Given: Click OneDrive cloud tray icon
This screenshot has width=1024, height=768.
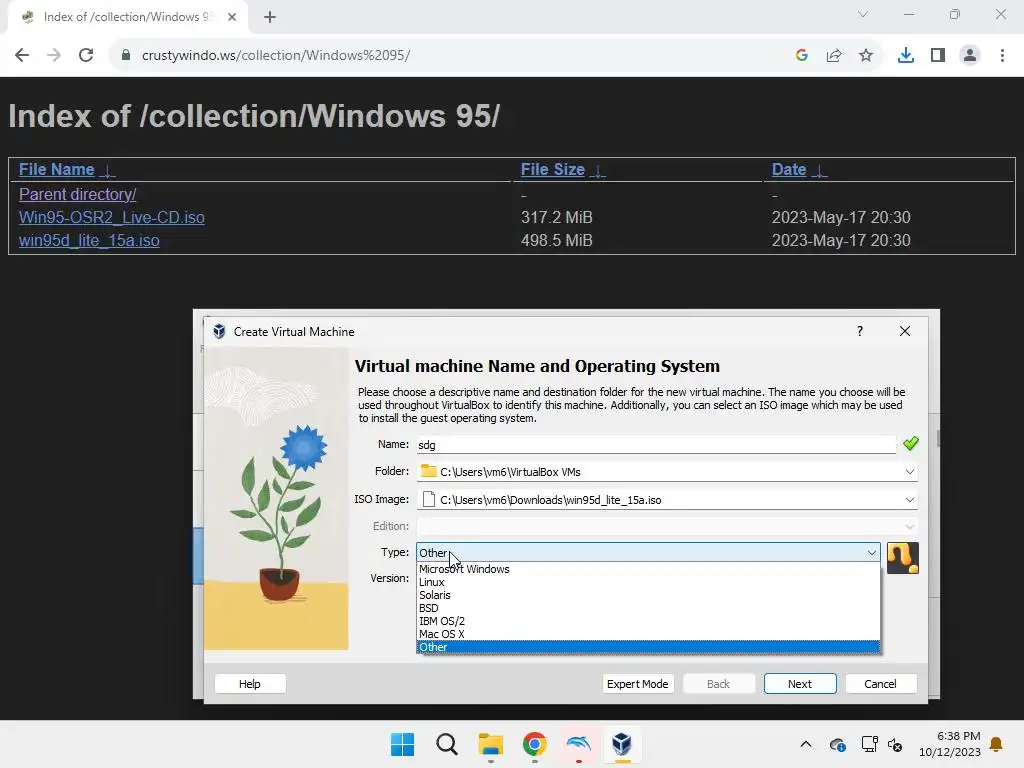Looking at the screenshot, I should (x=838, y=744).
